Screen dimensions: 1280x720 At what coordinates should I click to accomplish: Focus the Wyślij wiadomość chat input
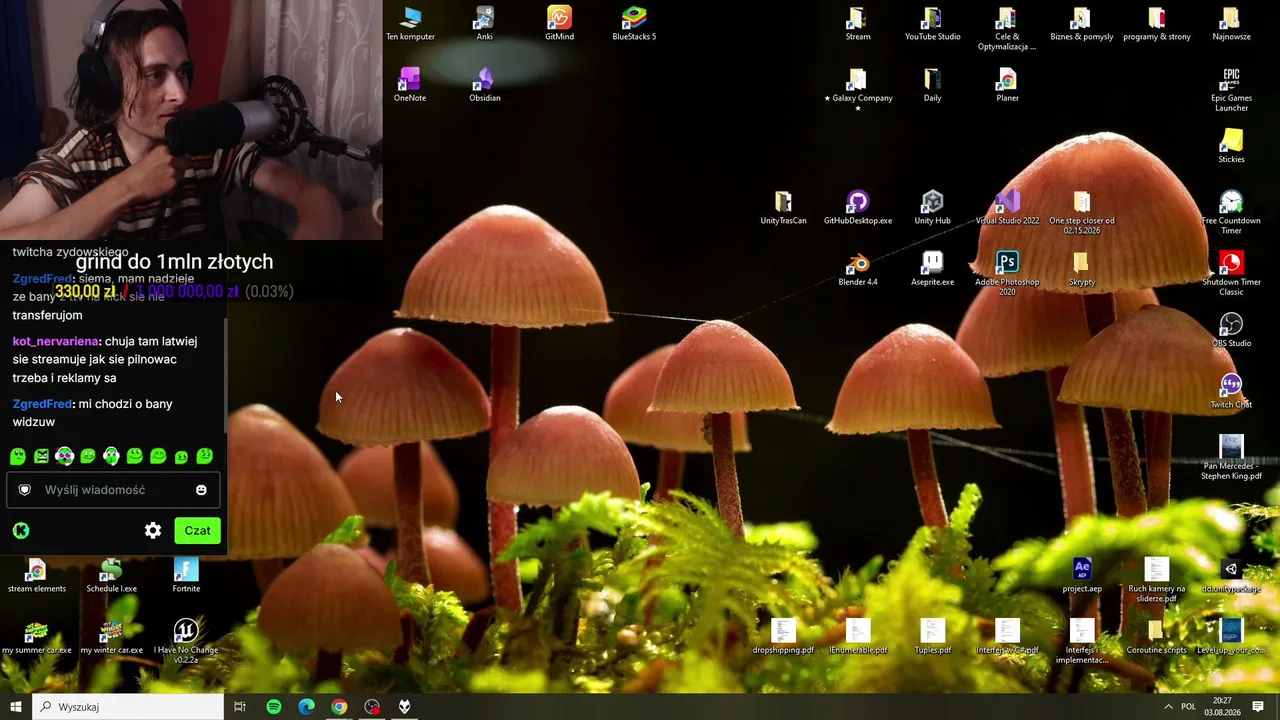pyautogui.click(x=113, y=490)
